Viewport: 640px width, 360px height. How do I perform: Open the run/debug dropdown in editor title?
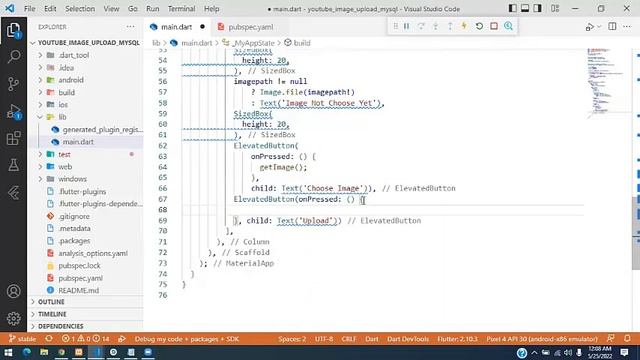(x=599, y=27)
